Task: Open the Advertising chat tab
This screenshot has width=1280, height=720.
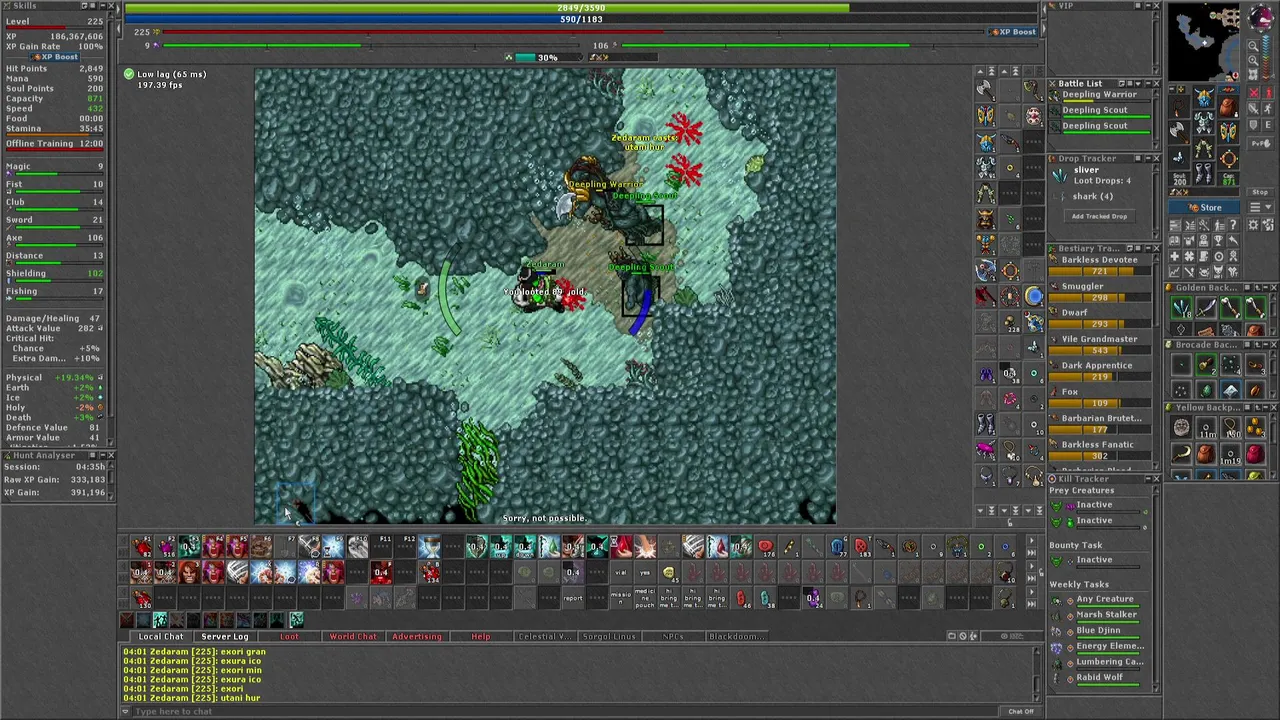Action: 417,636
